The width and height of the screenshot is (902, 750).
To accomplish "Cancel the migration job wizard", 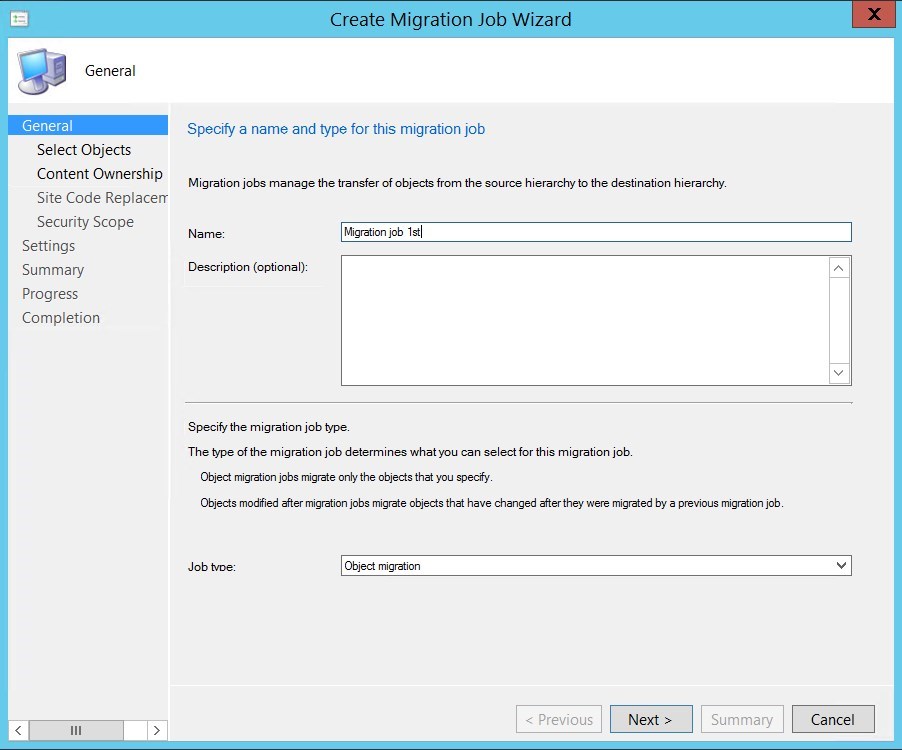I will click(833, 719).
